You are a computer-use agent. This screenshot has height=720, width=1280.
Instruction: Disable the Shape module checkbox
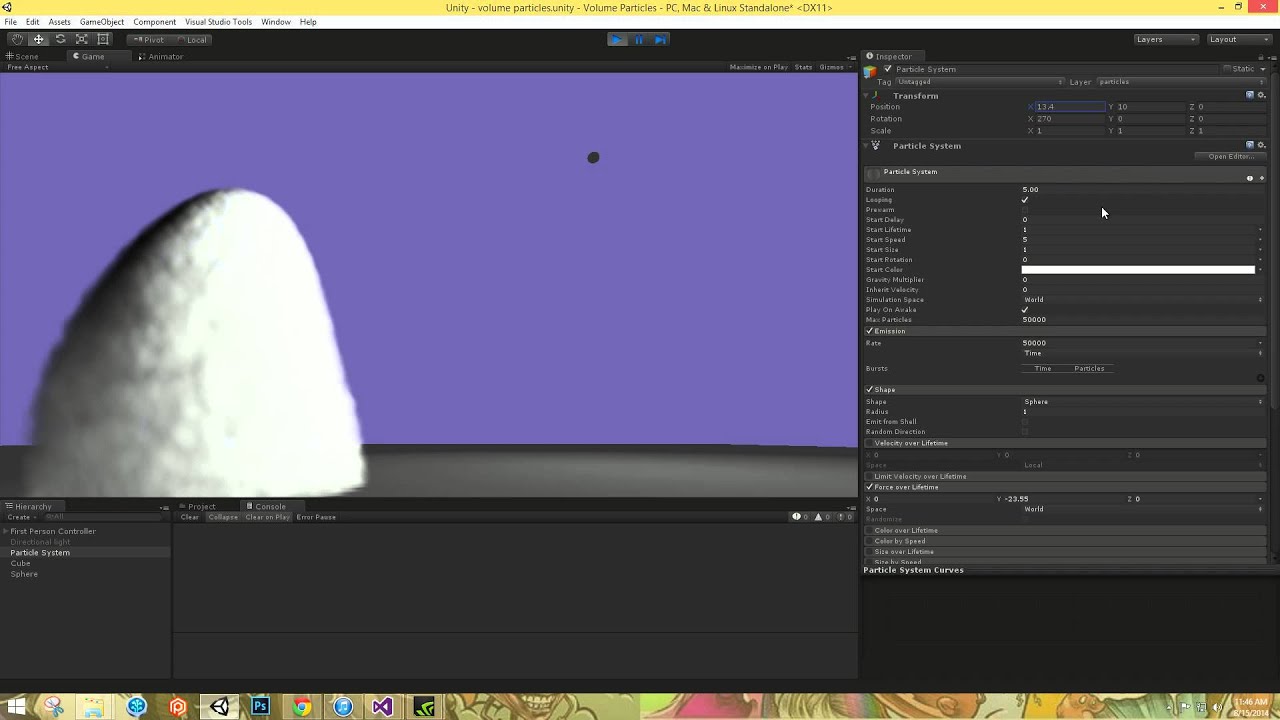point(870,389)
